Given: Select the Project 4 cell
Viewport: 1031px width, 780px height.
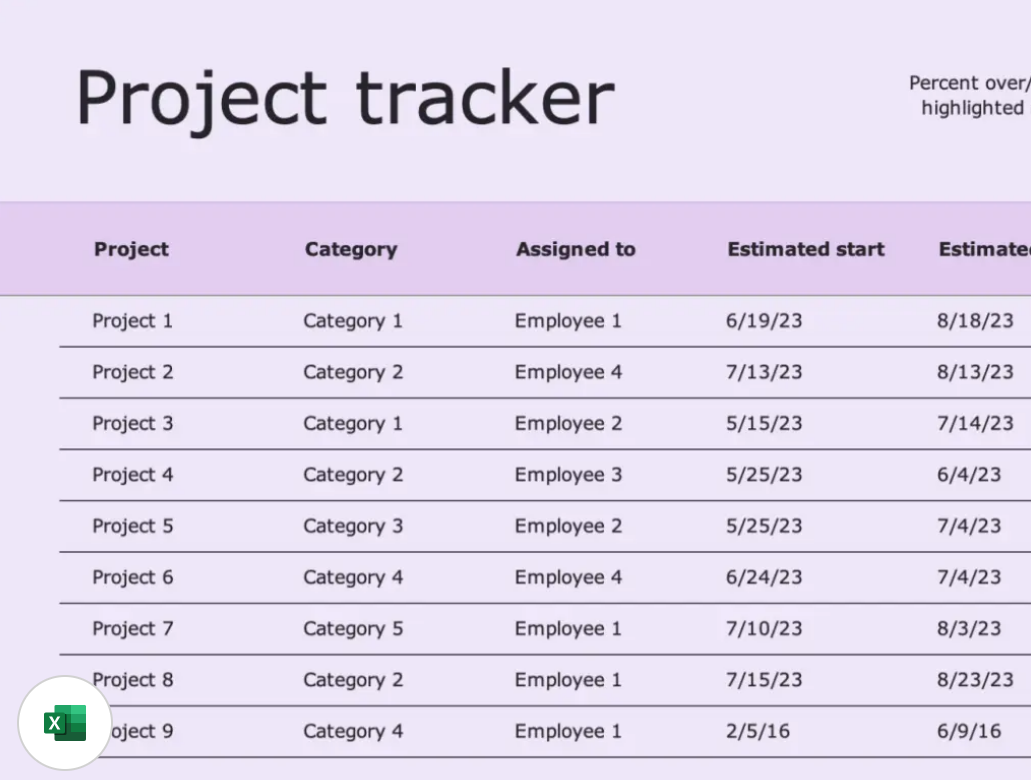Looking at the screenshot, I should pyautogui.click(x=133, y=475).
